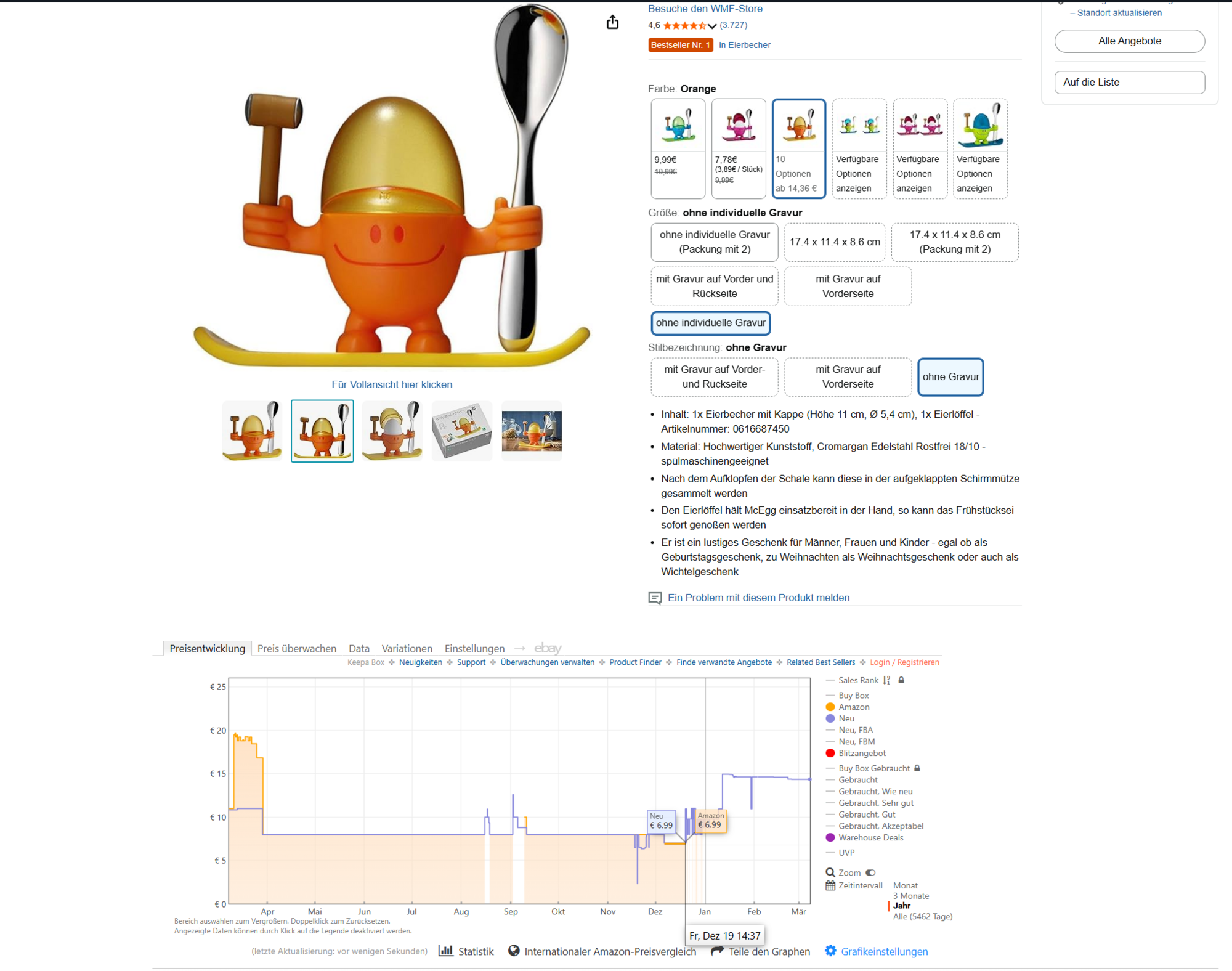Select the 3 Monate time interval

[910, 896]
